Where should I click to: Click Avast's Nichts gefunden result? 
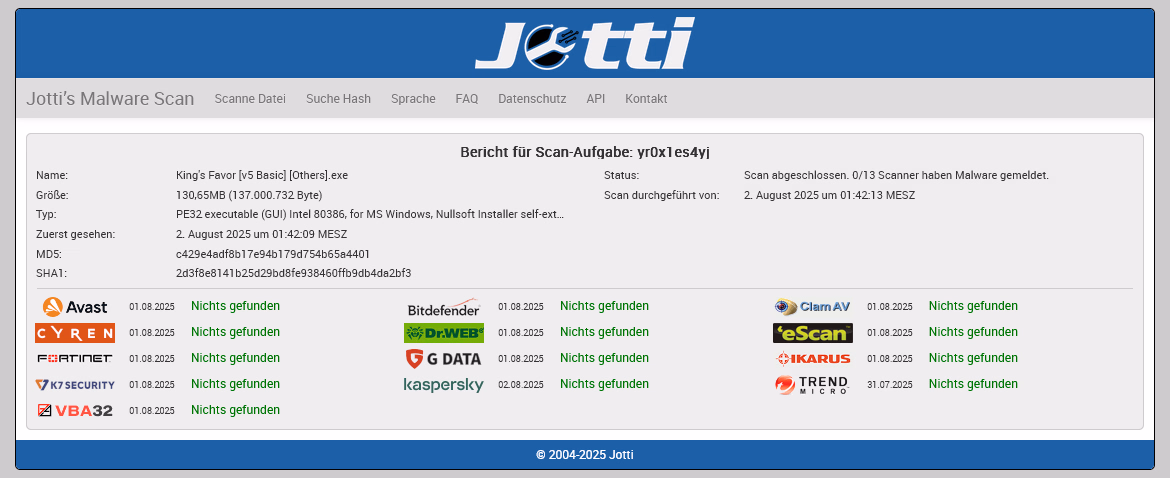click(x=236, y=306)
